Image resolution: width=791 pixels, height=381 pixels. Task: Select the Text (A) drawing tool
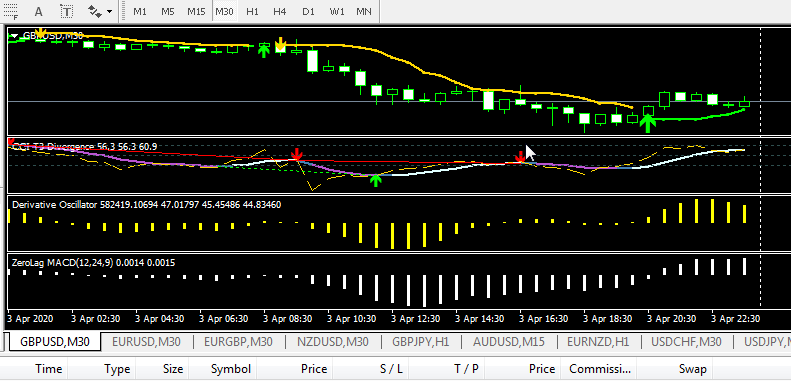pyautogui.click(x=38, y=11)
